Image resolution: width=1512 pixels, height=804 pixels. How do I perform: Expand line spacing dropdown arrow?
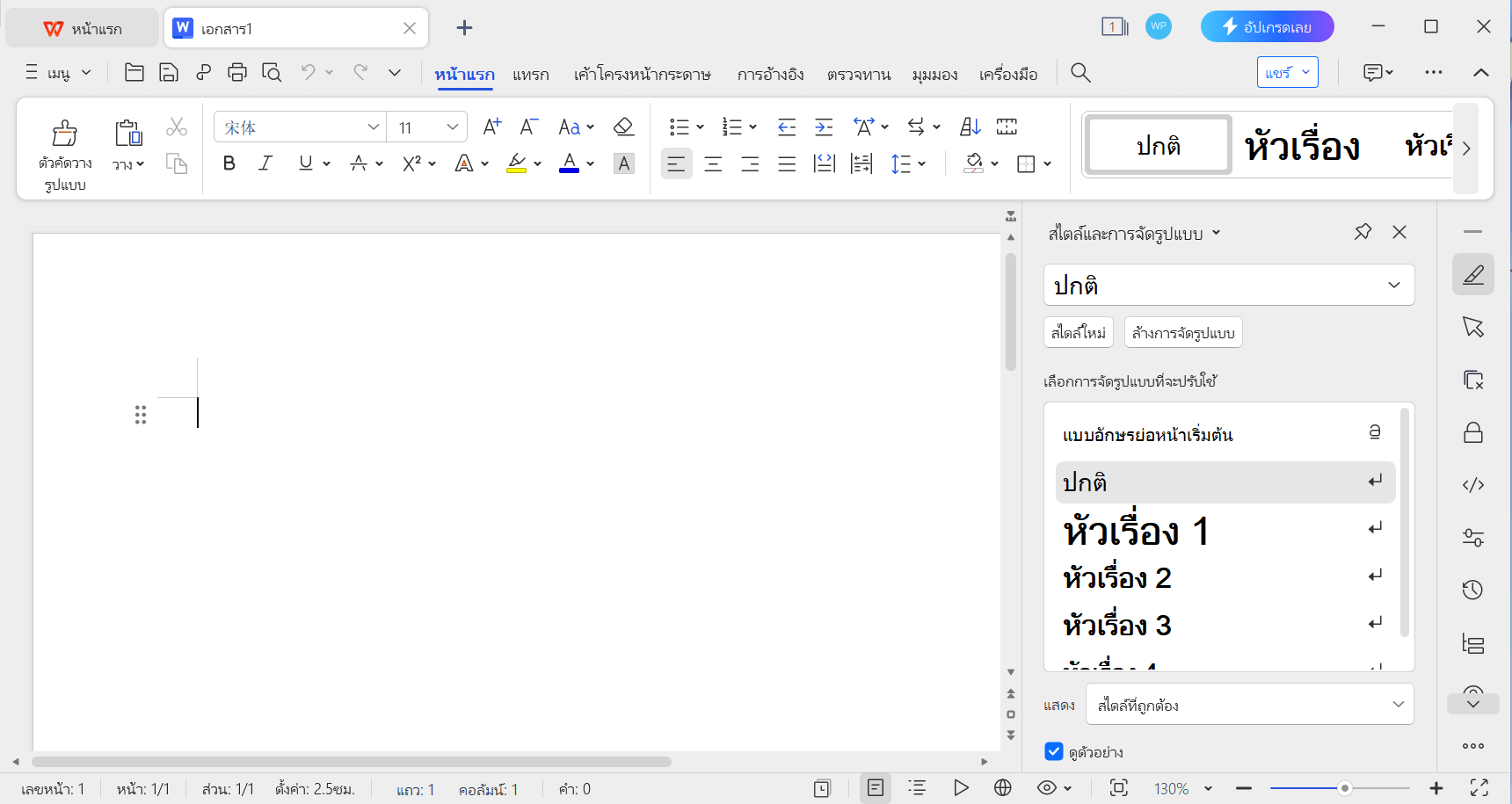922,163
